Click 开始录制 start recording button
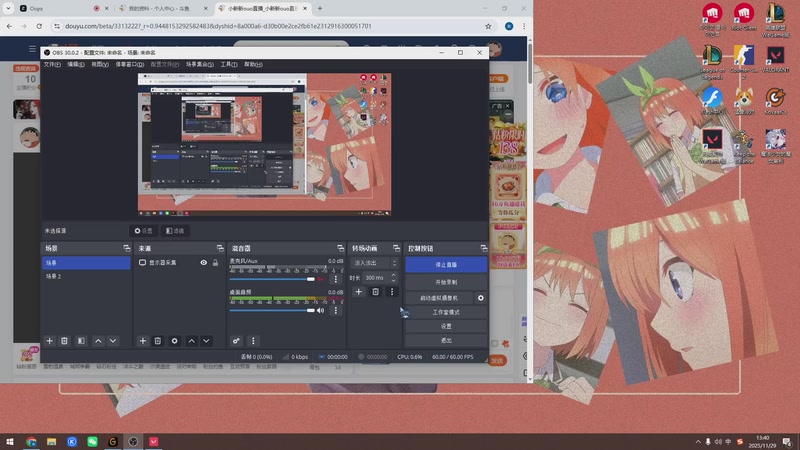800x450 pixels. [446, 282]
